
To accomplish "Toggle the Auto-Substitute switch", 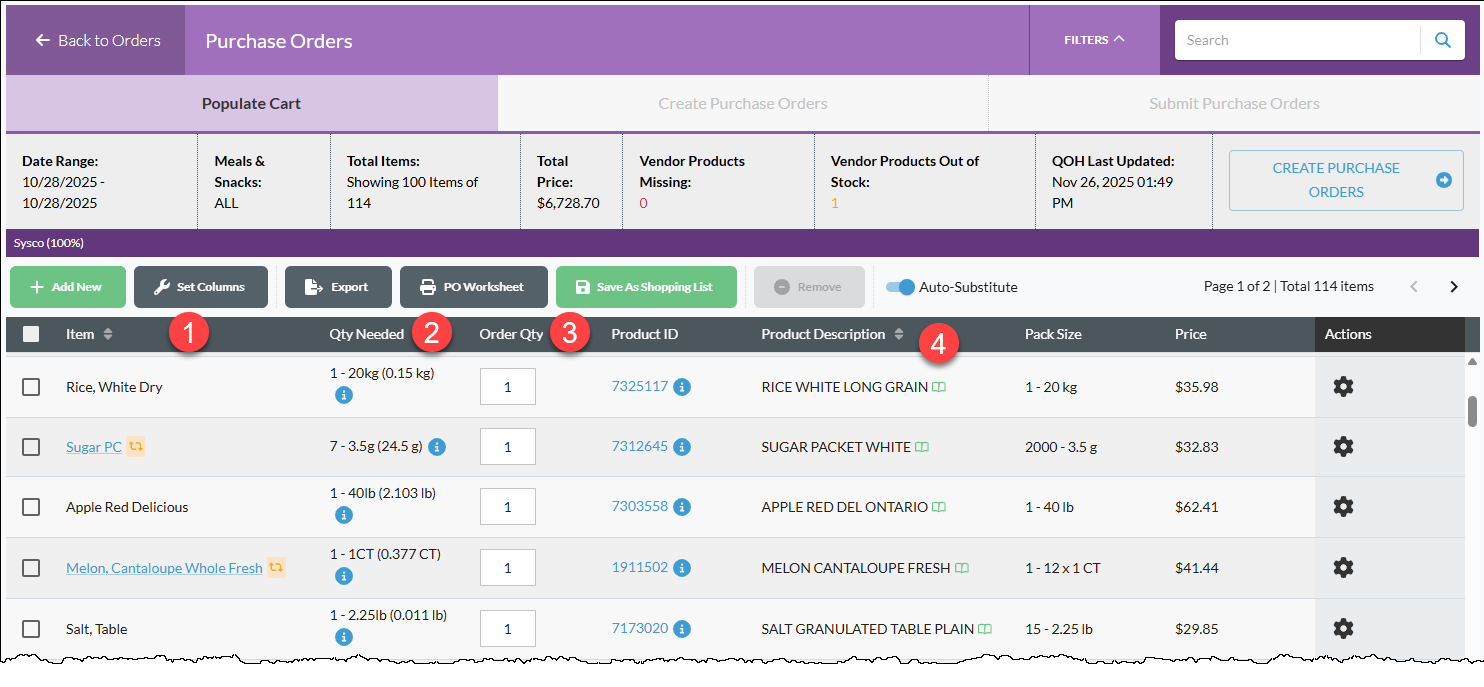I will click(901, 287).
